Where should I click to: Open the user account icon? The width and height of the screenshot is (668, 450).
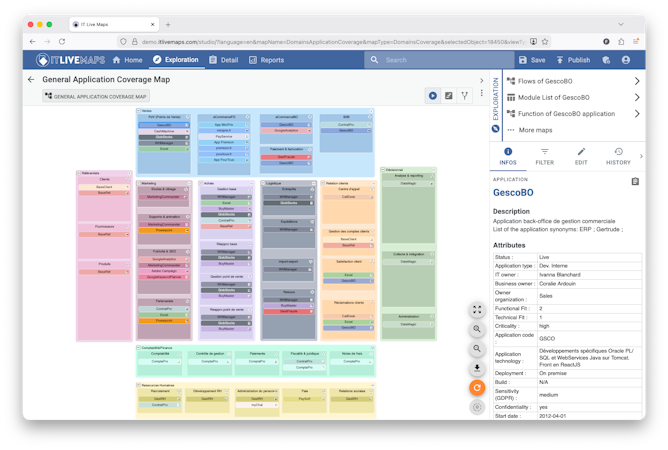(x=626, y=60)
